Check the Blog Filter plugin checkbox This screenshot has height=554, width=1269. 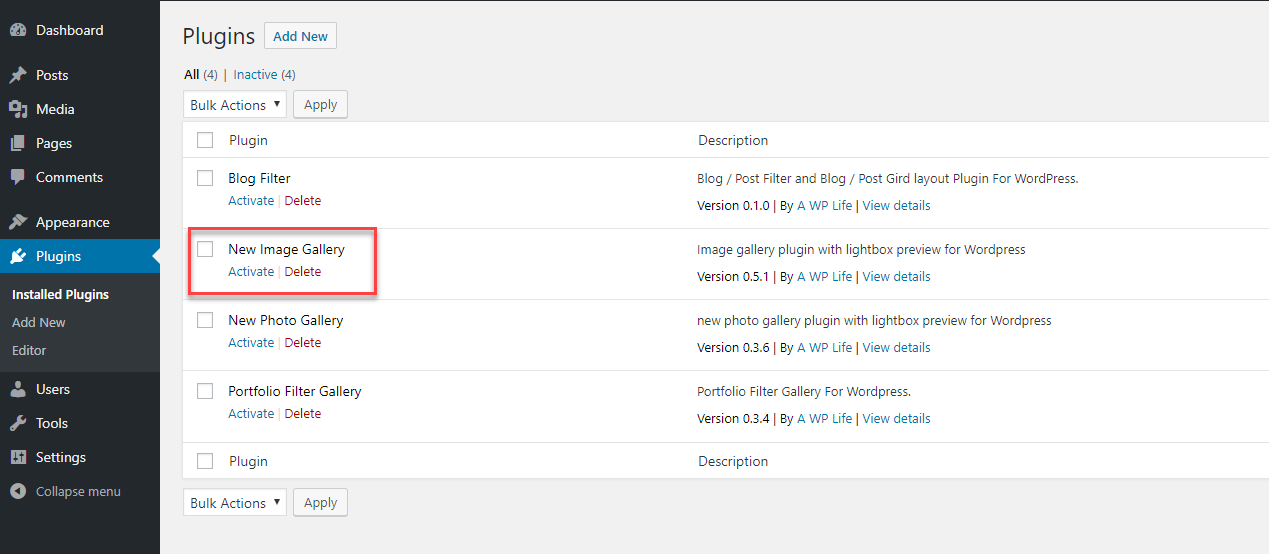[205, 178]
